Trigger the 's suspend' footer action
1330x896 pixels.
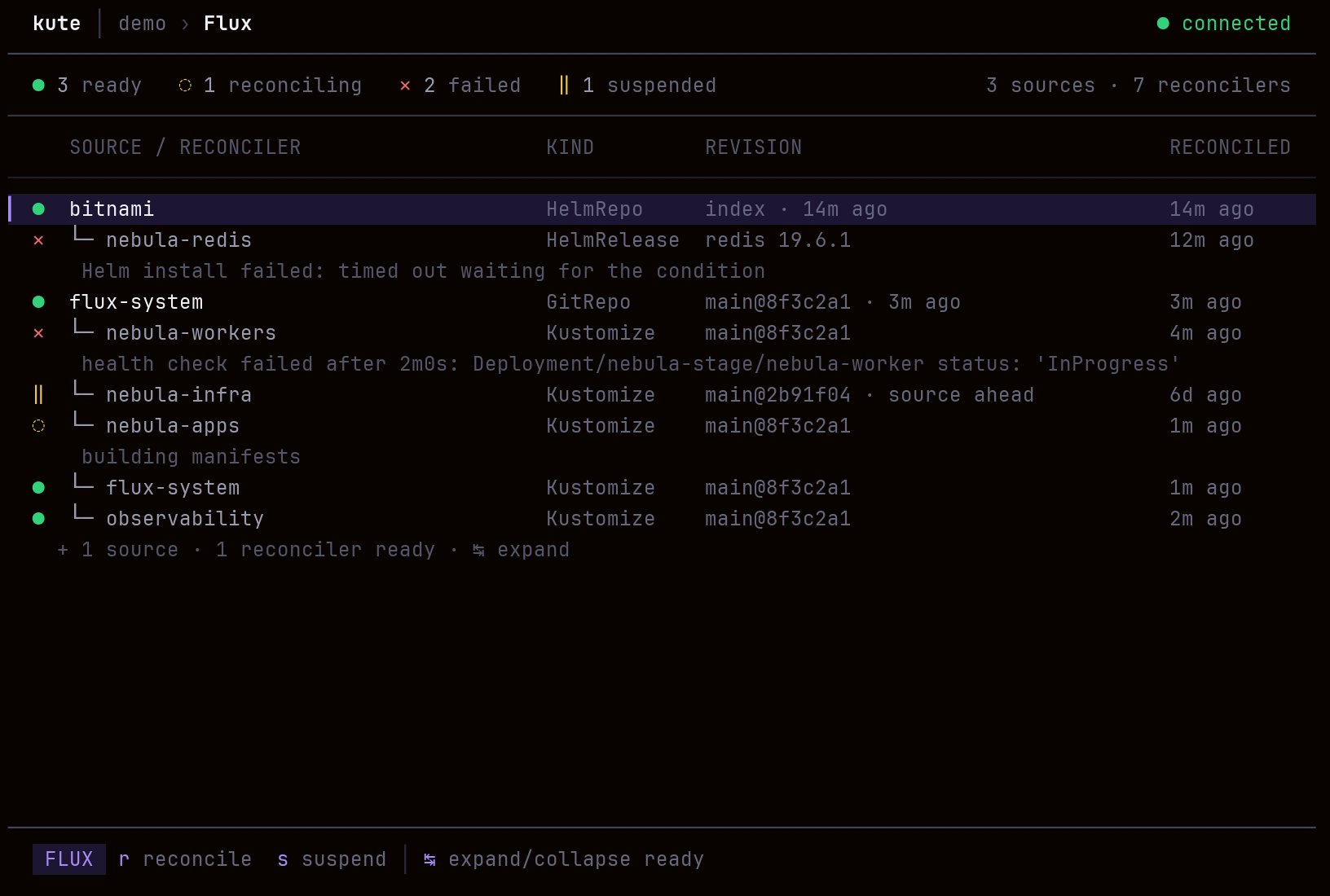pyautogui.click(x=332, y=859)
